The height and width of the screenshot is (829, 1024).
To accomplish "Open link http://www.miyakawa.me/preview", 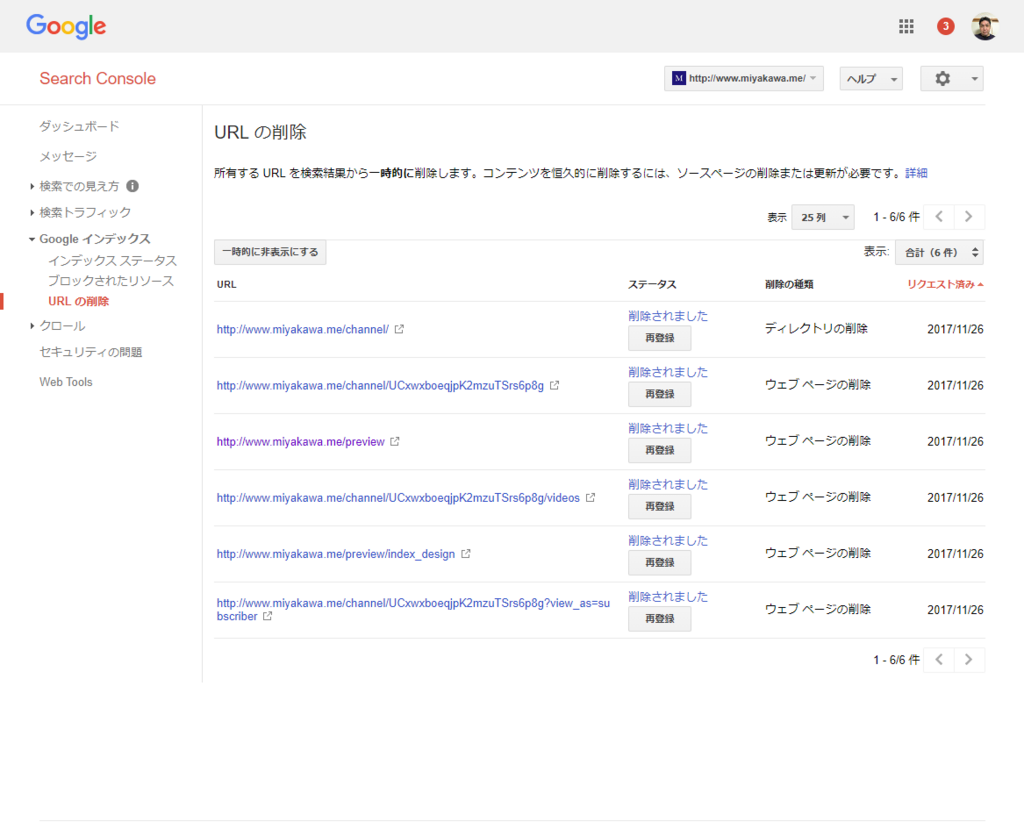I will (300, 442).
